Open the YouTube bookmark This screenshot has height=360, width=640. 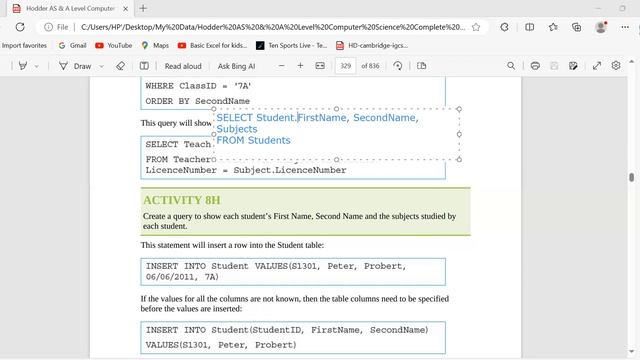tap(113, 45)
